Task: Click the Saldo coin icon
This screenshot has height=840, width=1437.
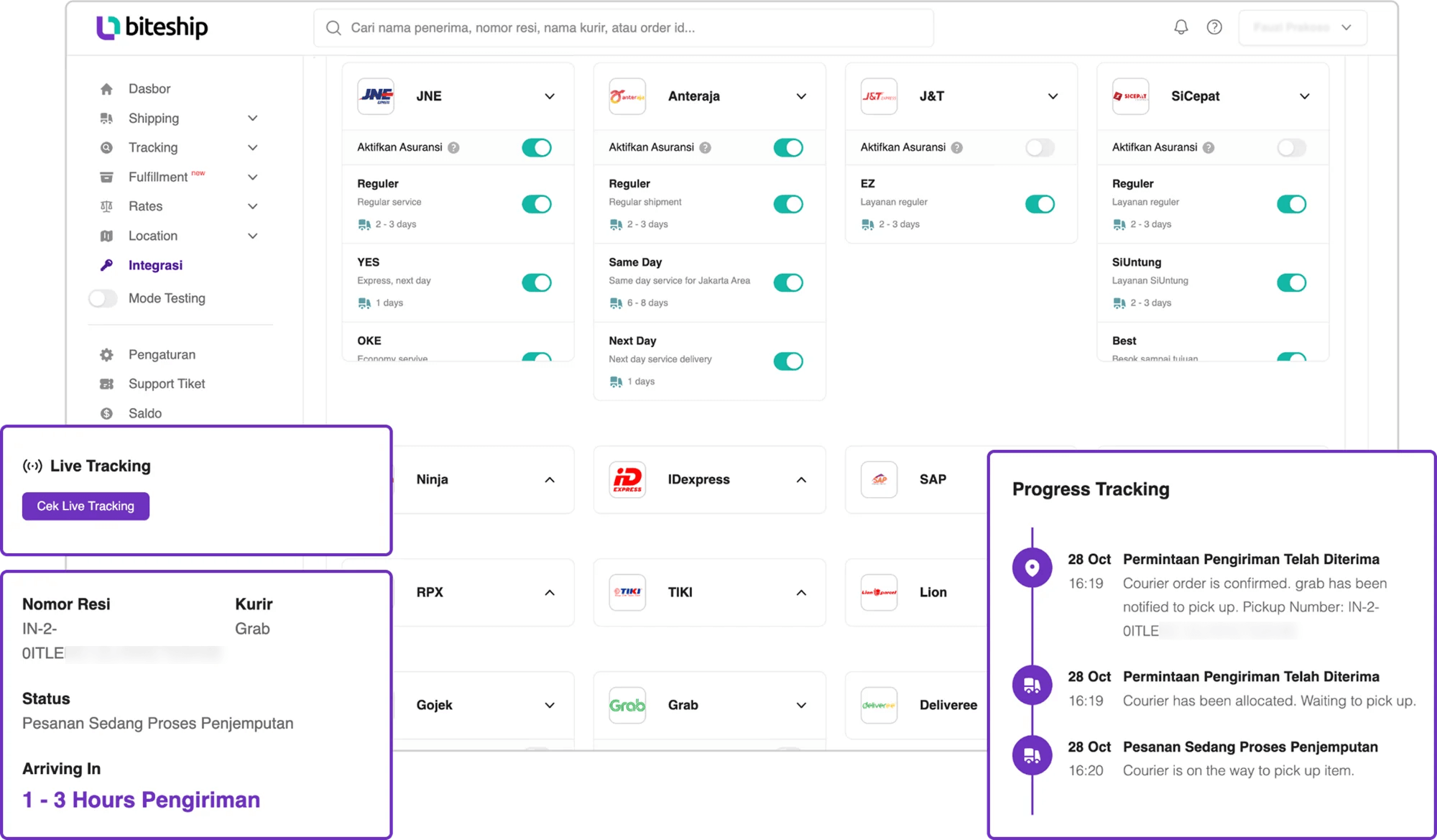Action: (106, 414)
